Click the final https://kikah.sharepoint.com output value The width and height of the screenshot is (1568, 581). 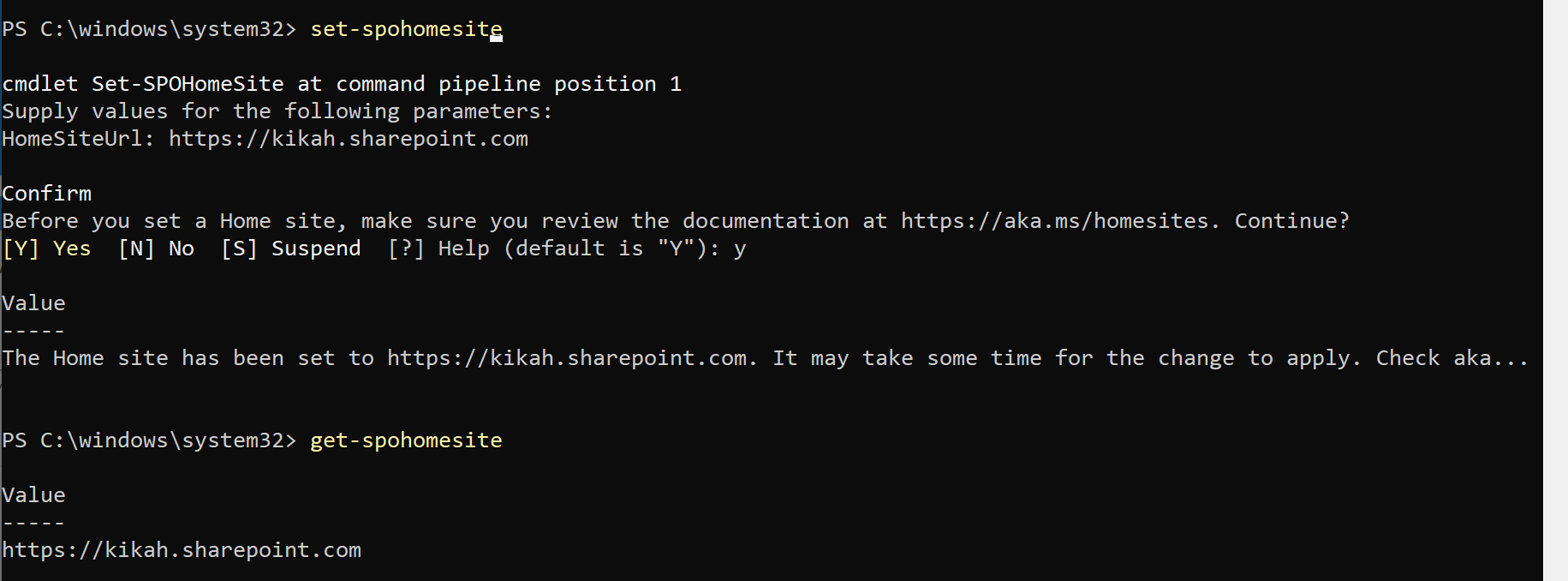[182, 550]
